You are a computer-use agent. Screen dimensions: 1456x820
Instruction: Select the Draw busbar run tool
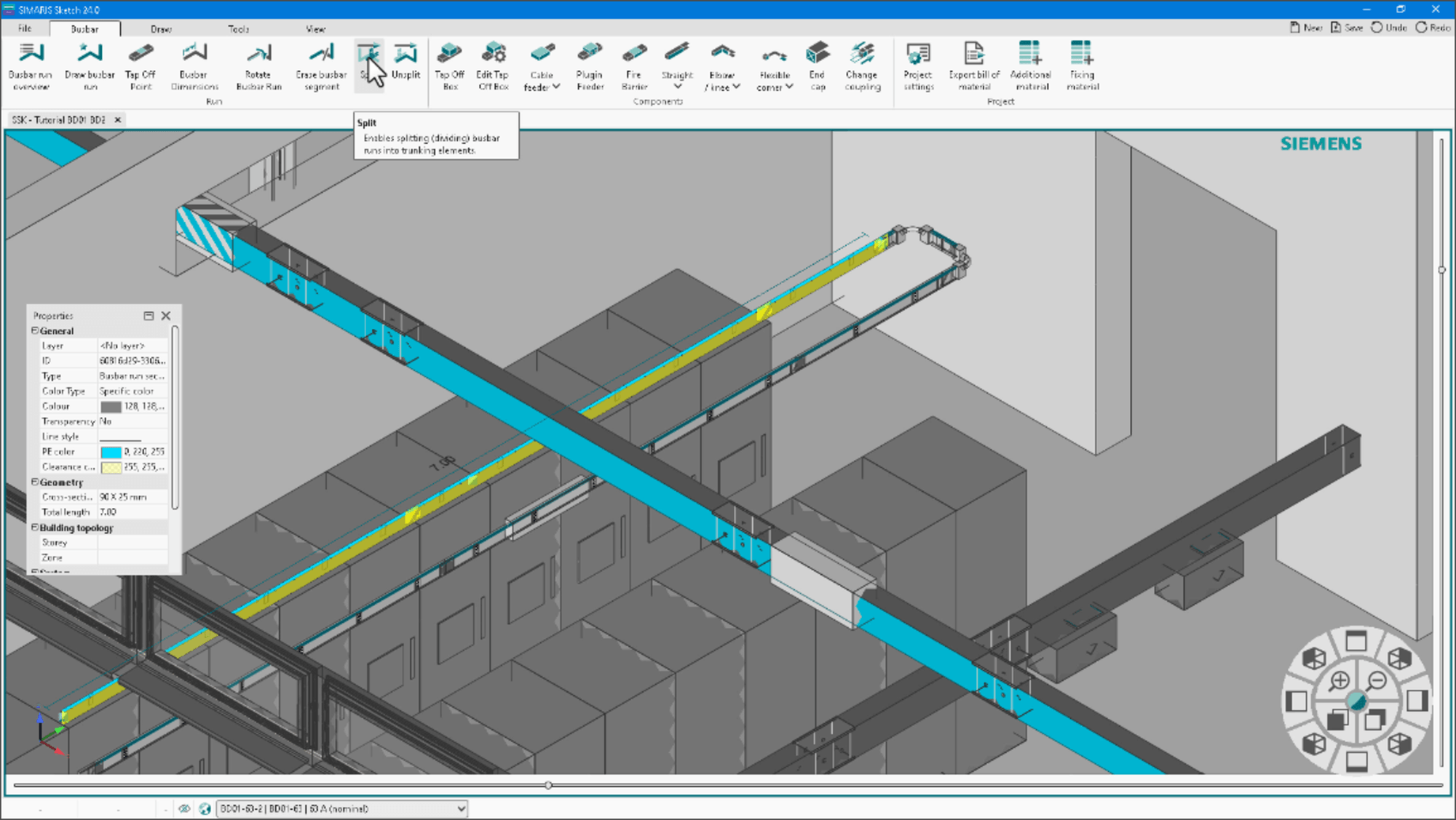(89, 65)
